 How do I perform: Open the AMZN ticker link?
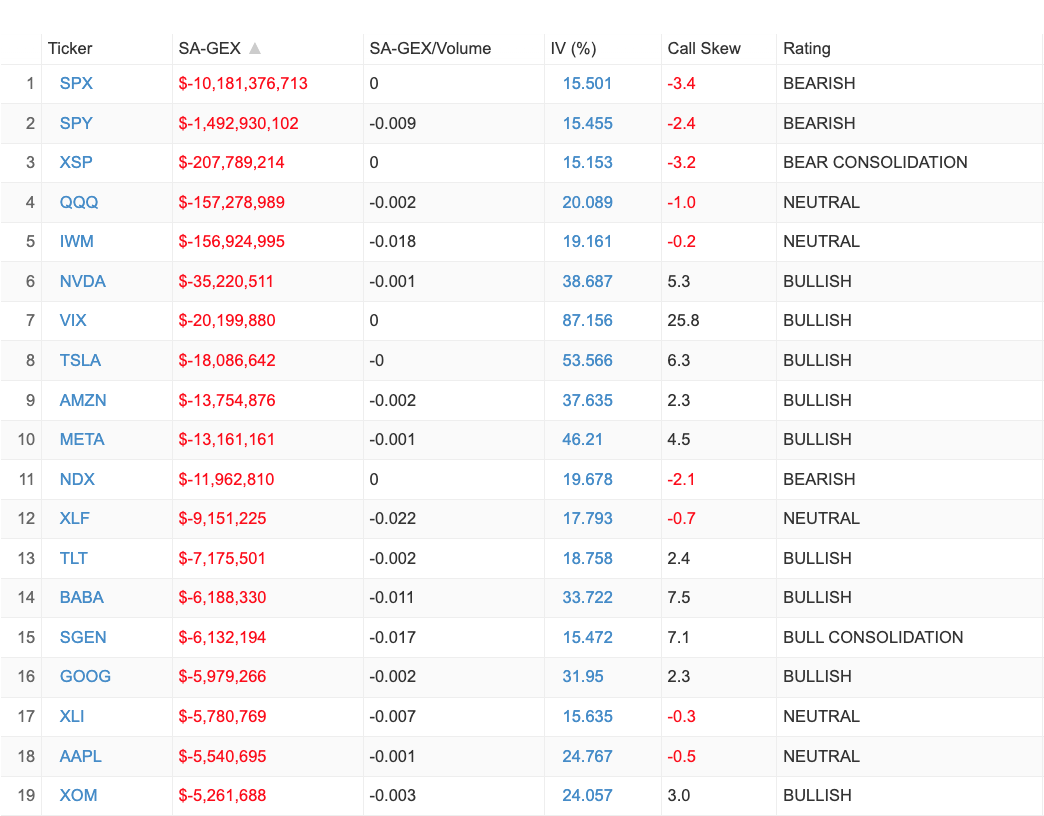pos(83,401)
